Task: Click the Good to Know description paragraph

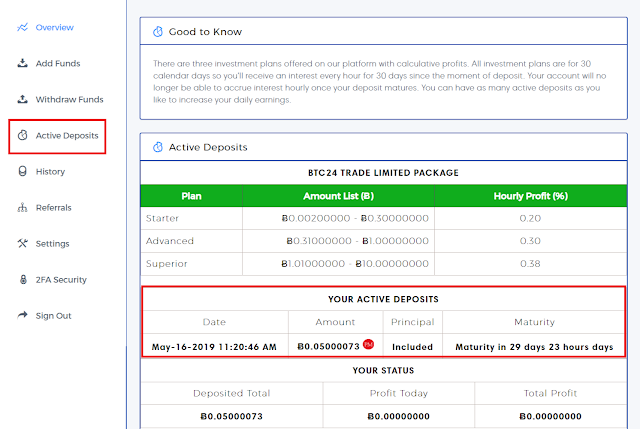Action: click(x=380, y=82)
